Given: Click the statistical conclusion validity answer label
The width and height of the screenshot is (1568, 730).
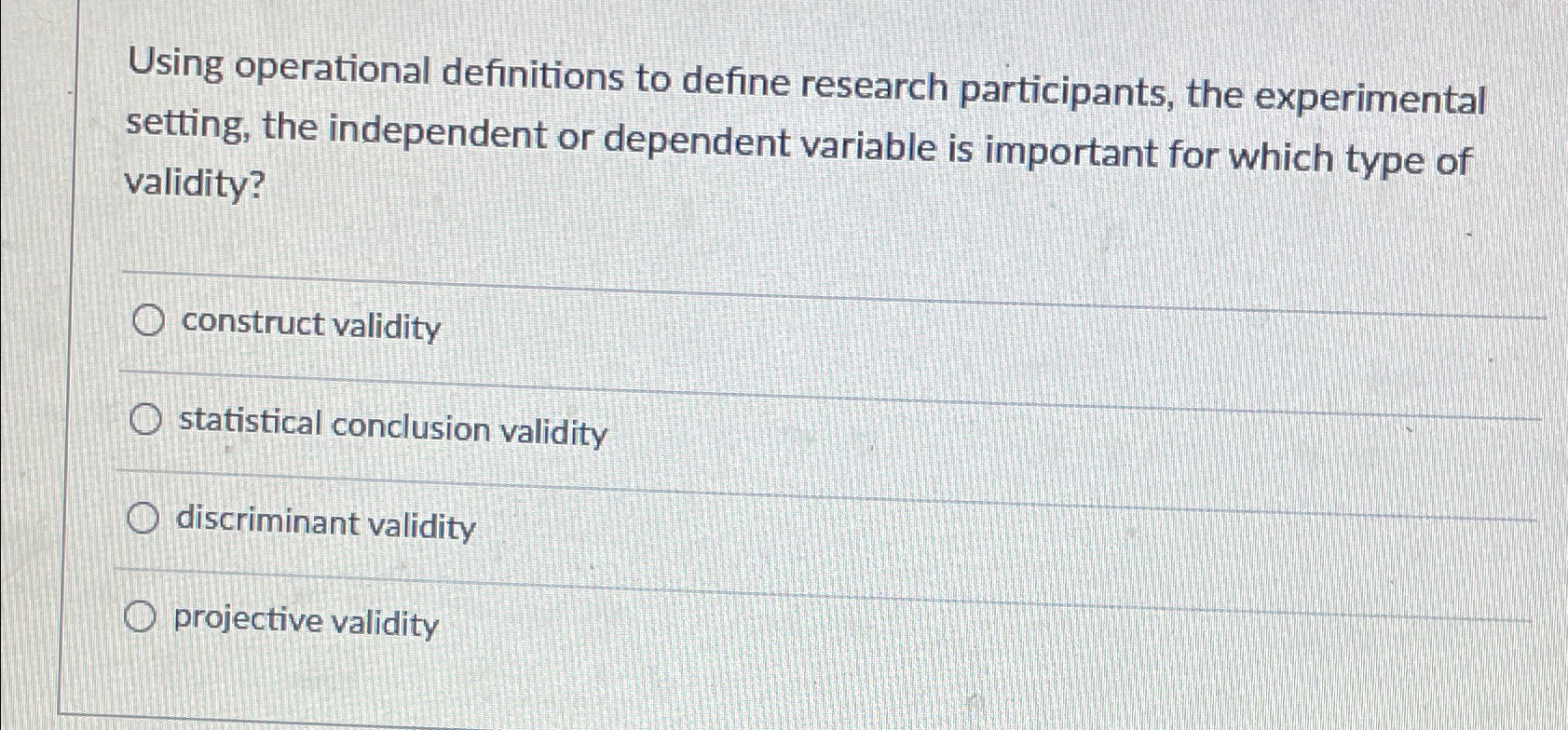Looking at the screenshot, I should 391,430.
